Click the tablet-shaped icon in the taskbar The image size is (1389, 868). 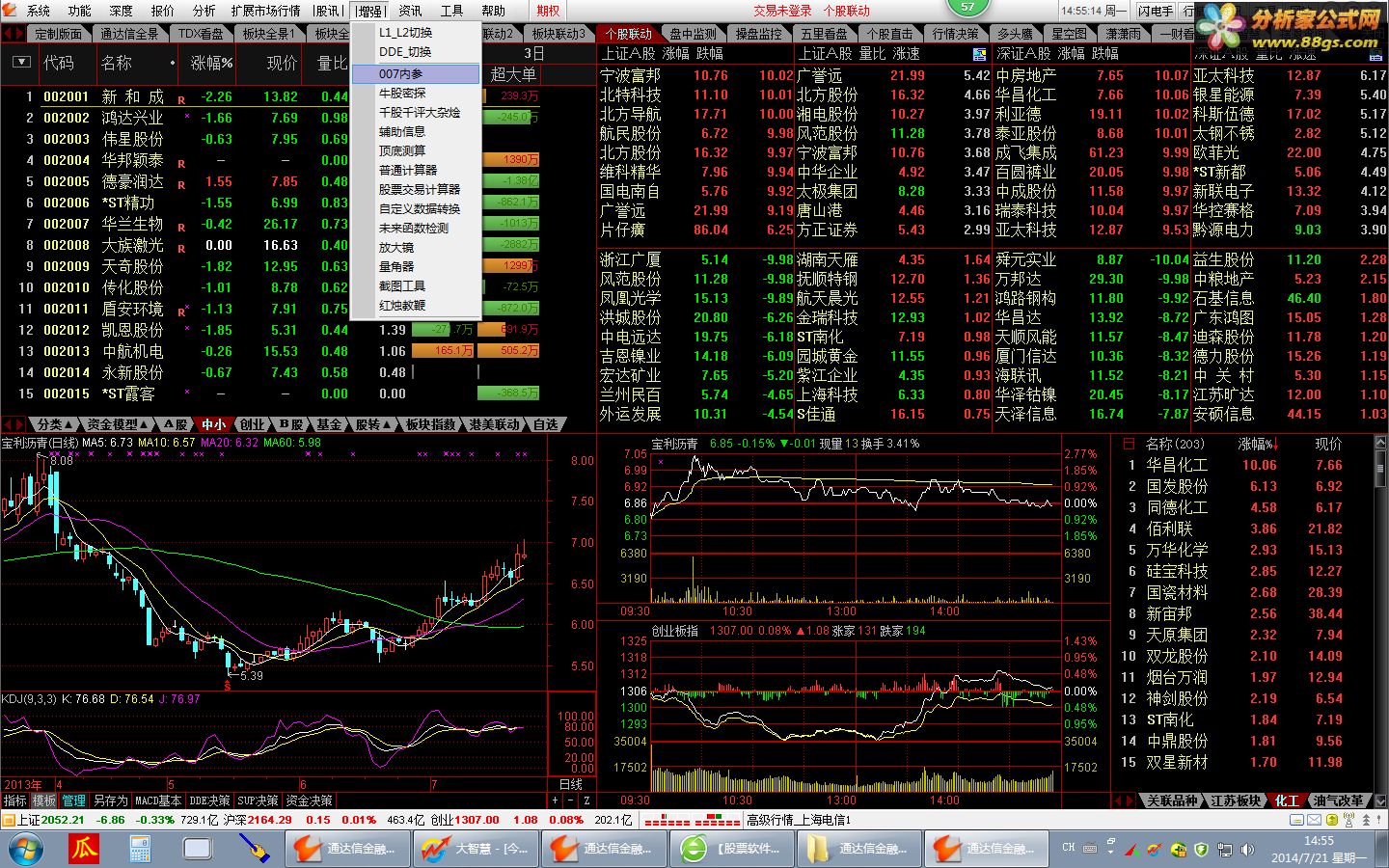pyautogui.click(x=198, y=849)
